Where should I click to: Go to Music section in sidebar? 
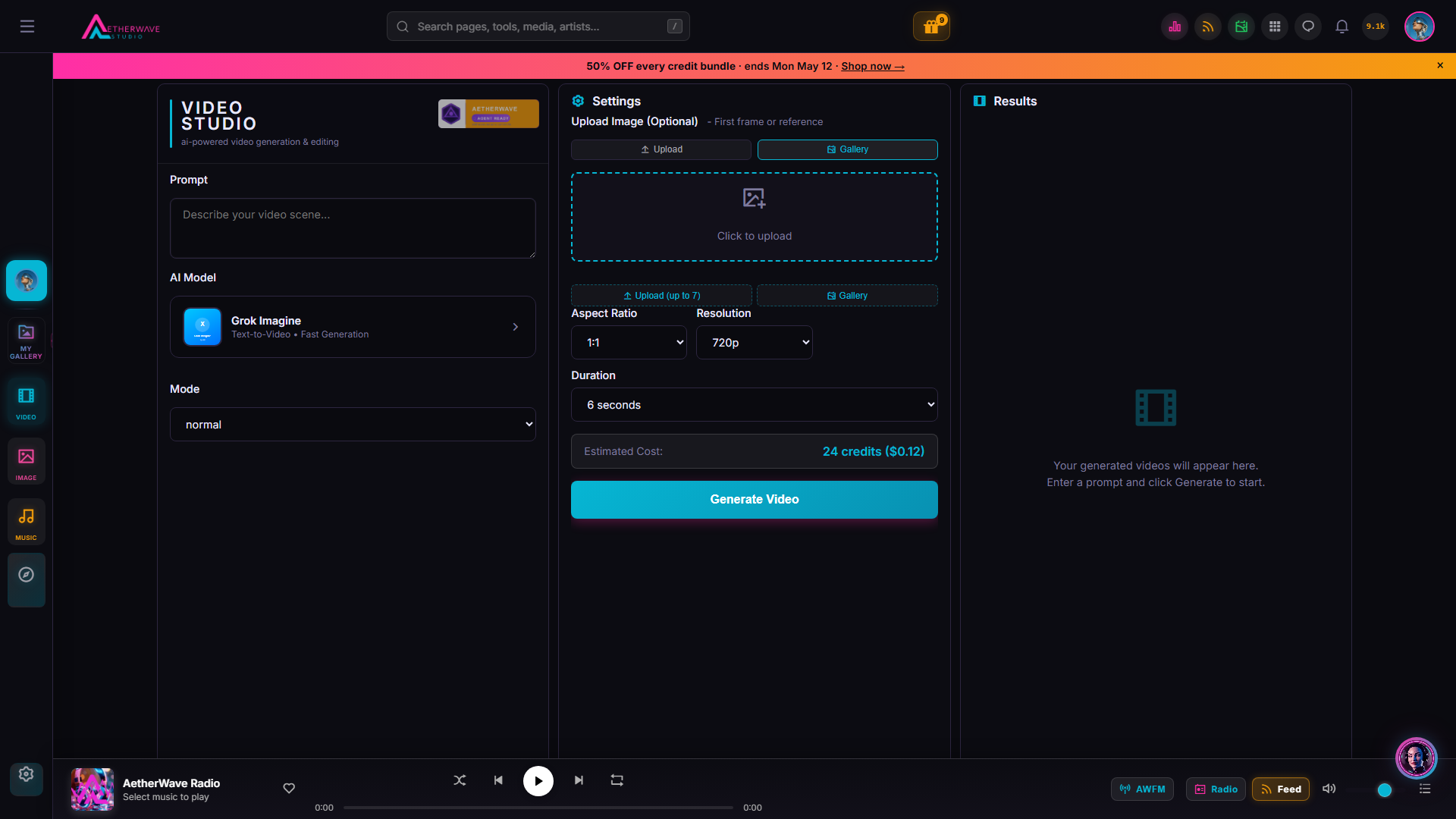tap(27, 522)
